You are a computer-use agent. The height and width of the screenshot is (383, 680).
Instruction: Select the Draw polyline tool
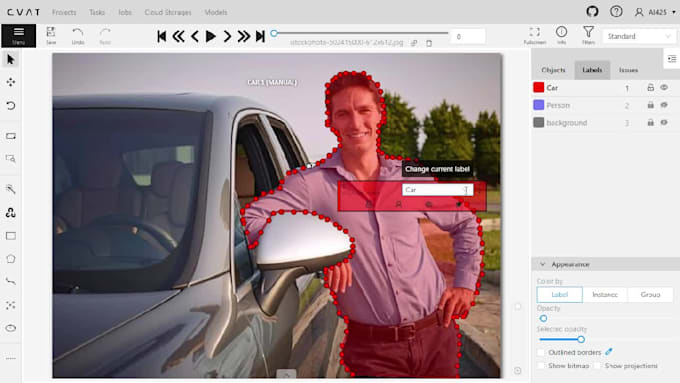(x=11, y=282)
